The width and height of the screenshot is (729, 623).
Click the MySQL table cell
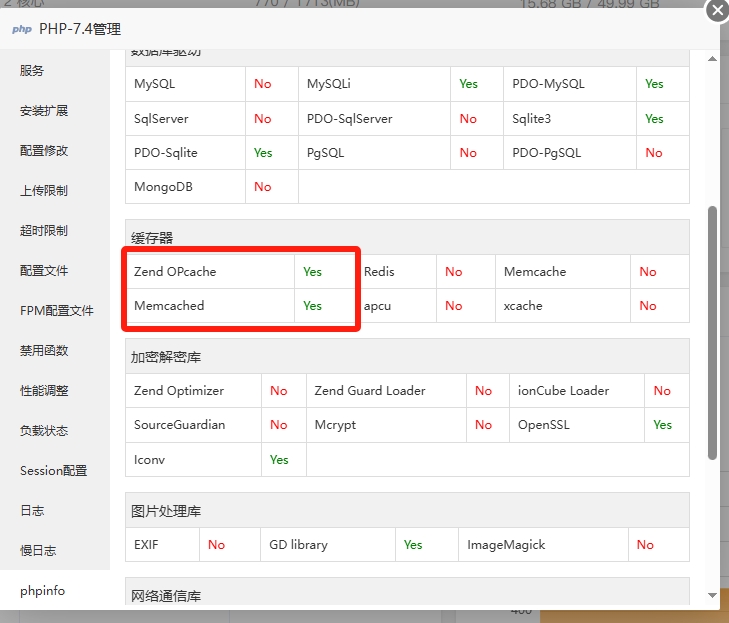pyautogui.click(x=185, y=84)
